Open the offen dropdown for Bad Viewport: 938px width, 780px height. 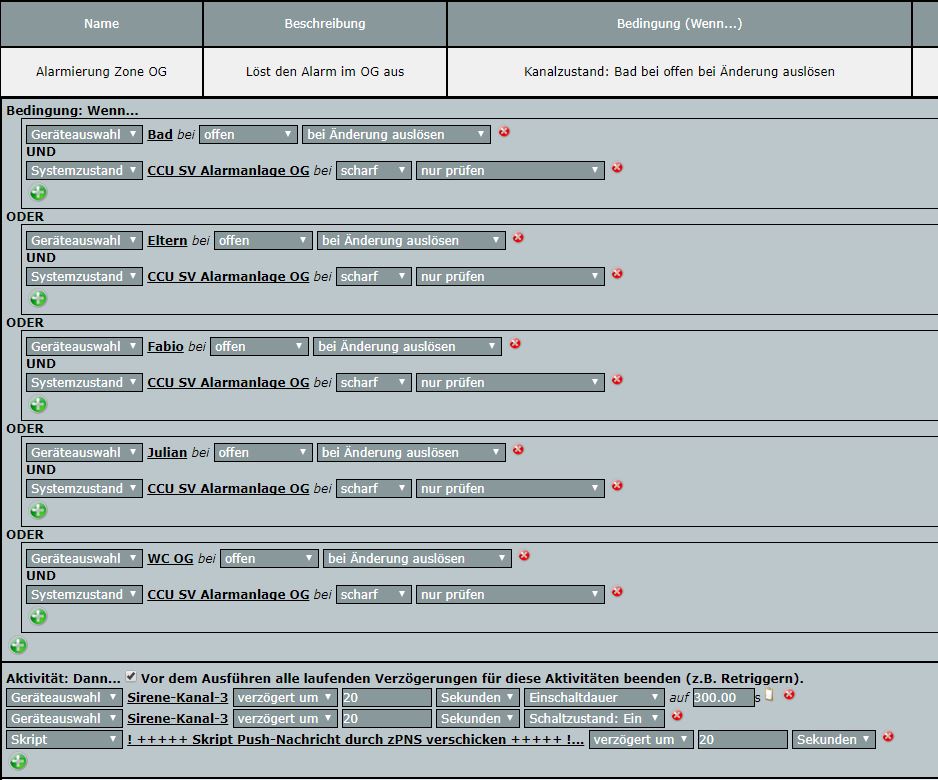point(248,135)
